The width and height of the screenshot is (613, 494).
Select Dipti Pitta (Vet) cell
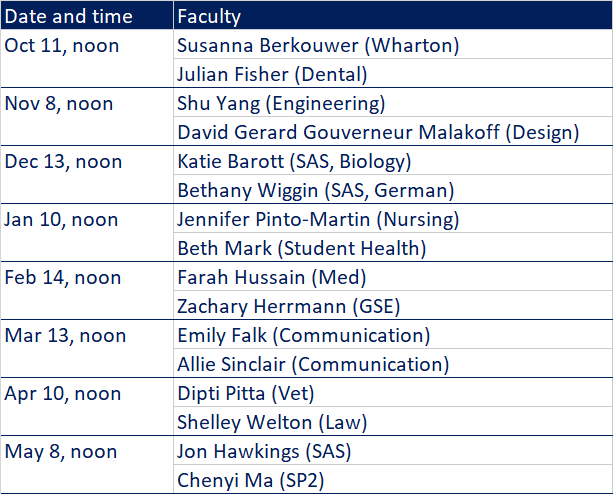[x=393, y=392]
